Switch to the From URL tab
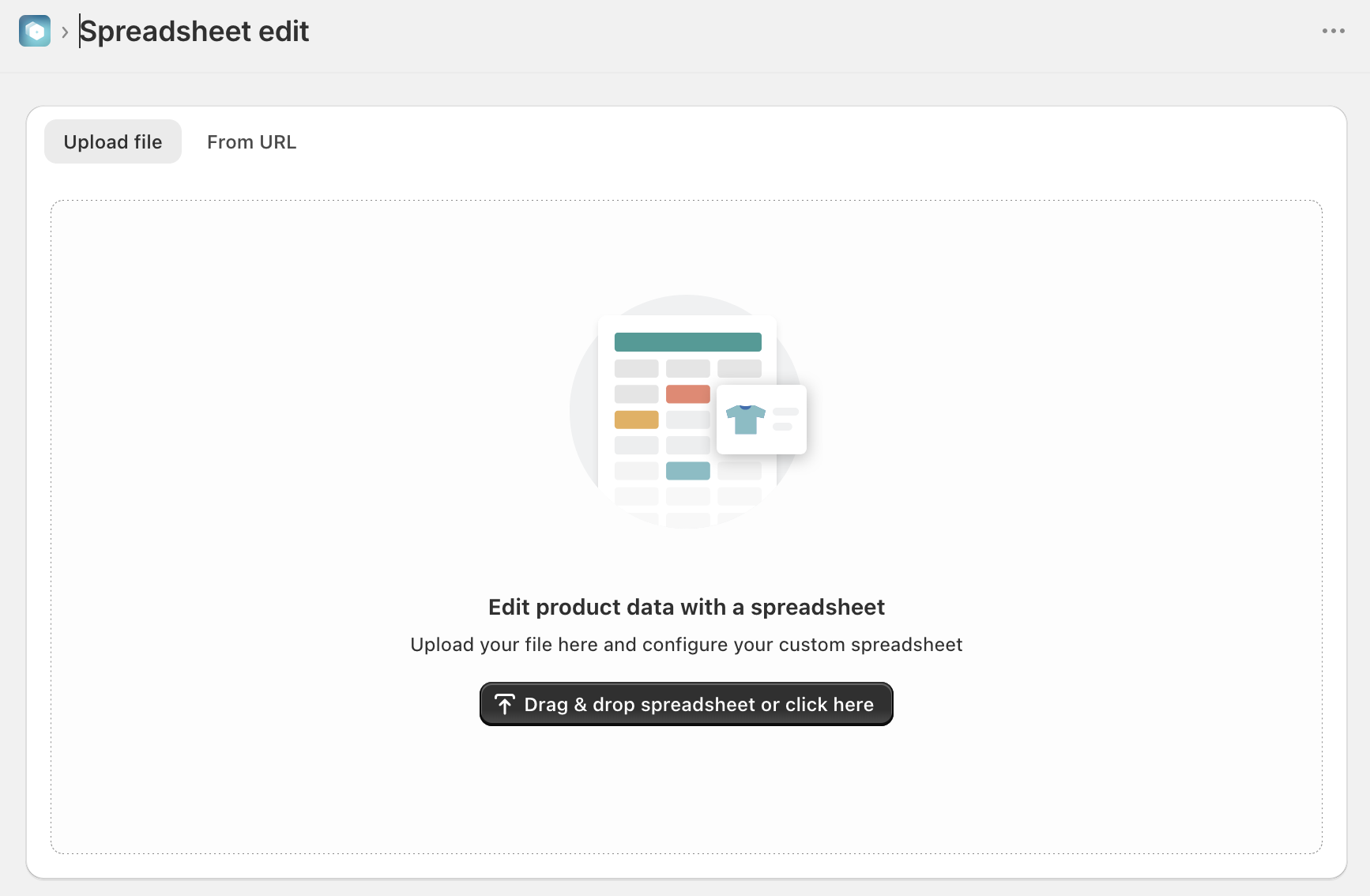Viewport: 1370px width, 896px height. coord(251,141)
